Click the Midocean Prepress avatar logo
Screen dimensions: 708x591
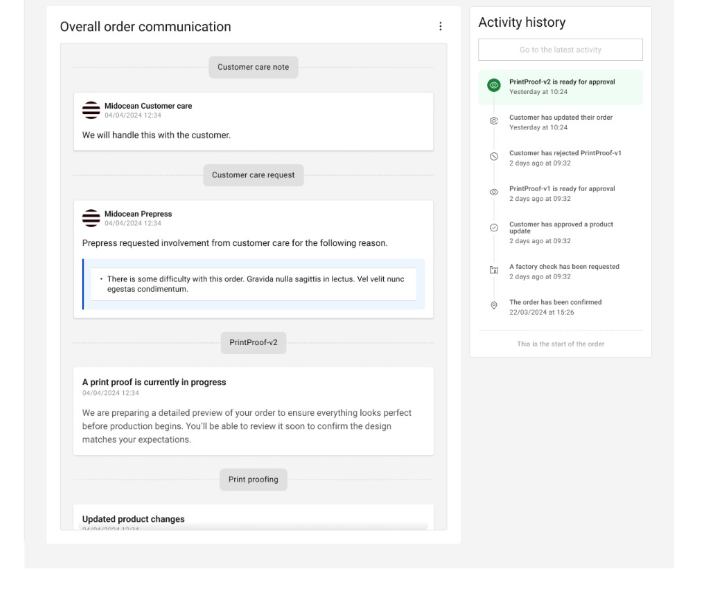[x=91, y=218]
